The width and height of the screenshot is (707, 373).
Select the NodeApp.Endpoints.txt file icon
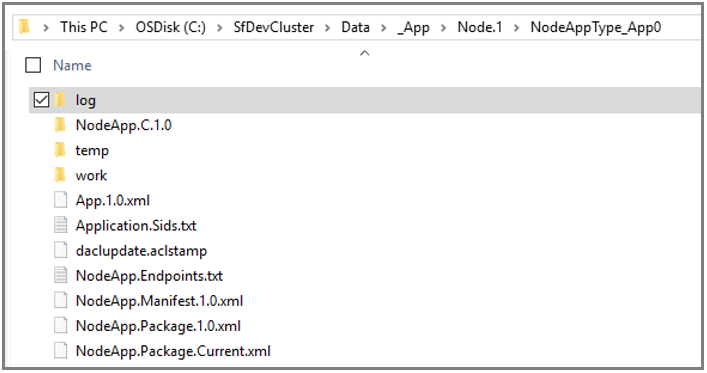coord(60,275)
